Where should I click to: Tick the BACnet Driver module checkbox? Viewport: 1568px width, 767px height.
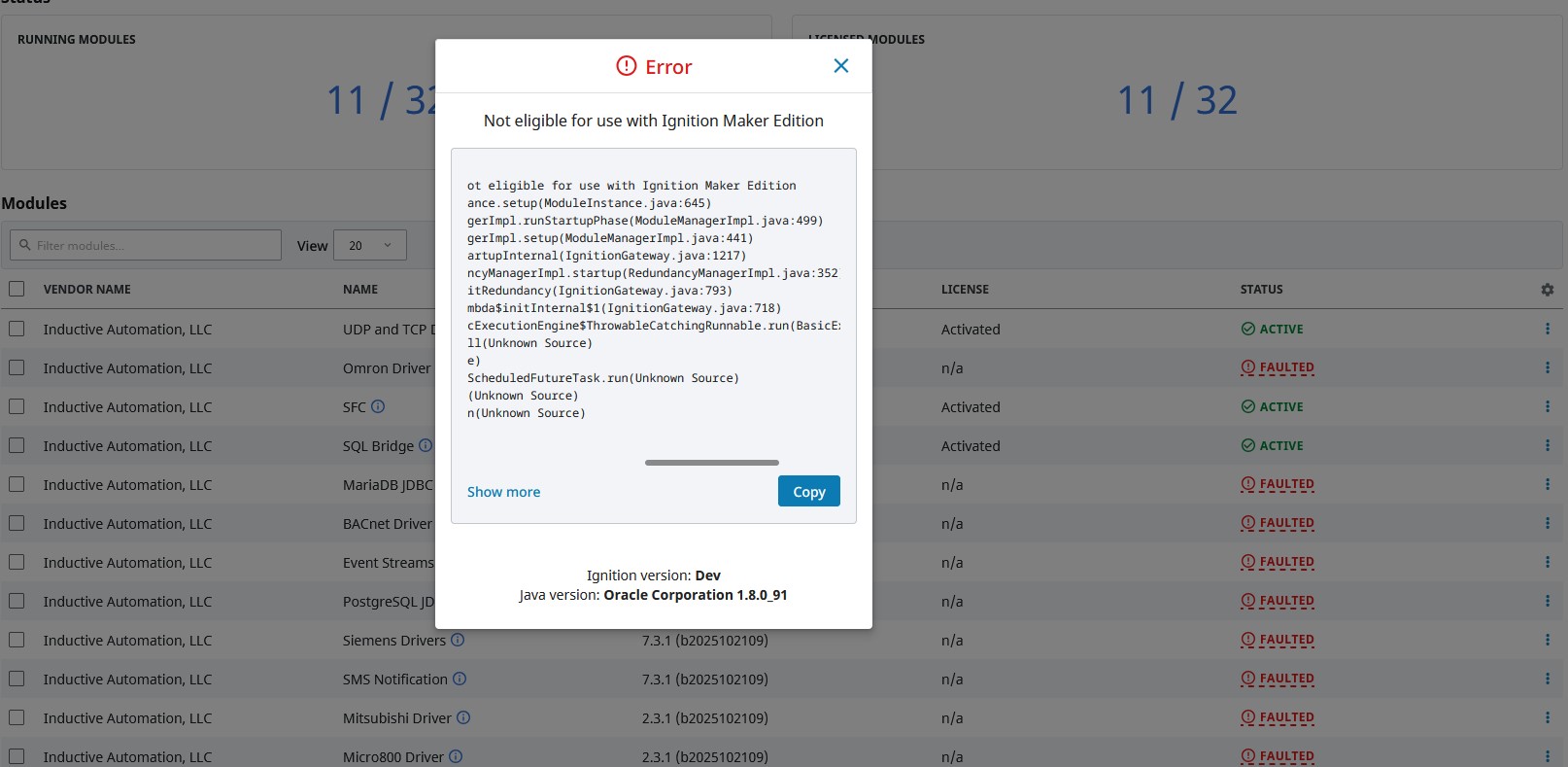tap(17, 523)
